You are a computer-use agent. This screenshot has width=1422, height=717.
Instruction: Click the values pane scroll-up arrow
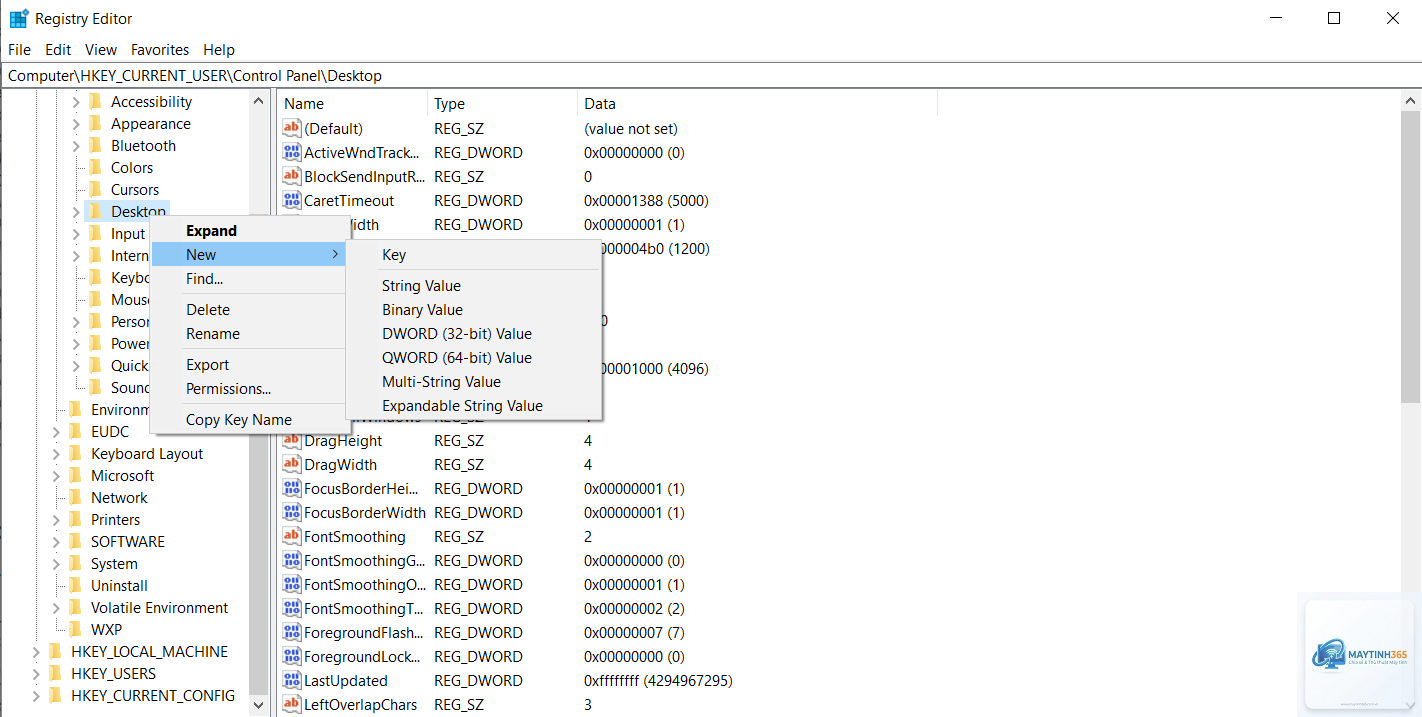[x=1411, y=101]
